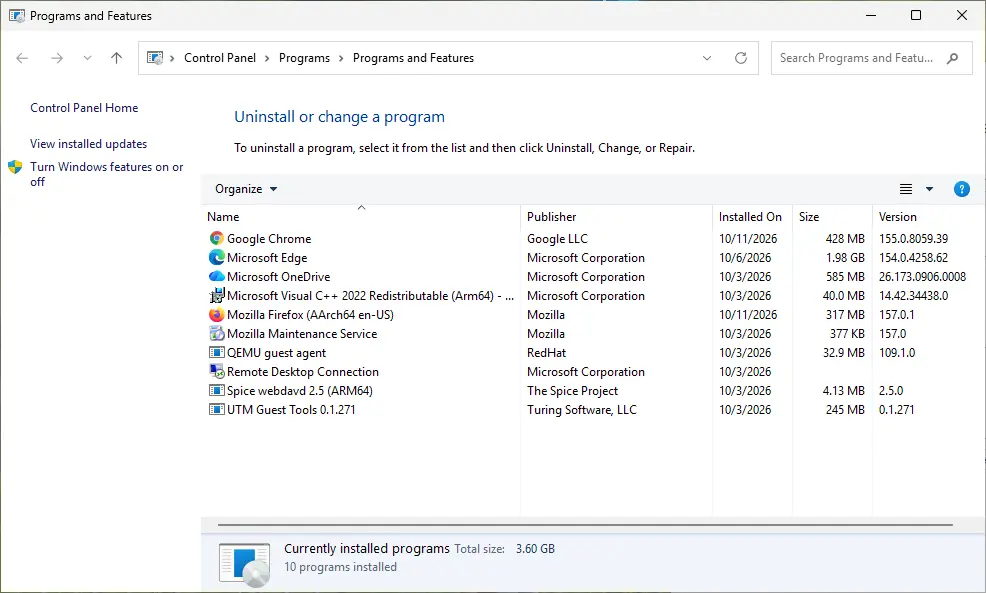Viewport: 986px width, 593px height.
Task: Click the RedHat publisher cell
Action: tap(546, 353)
